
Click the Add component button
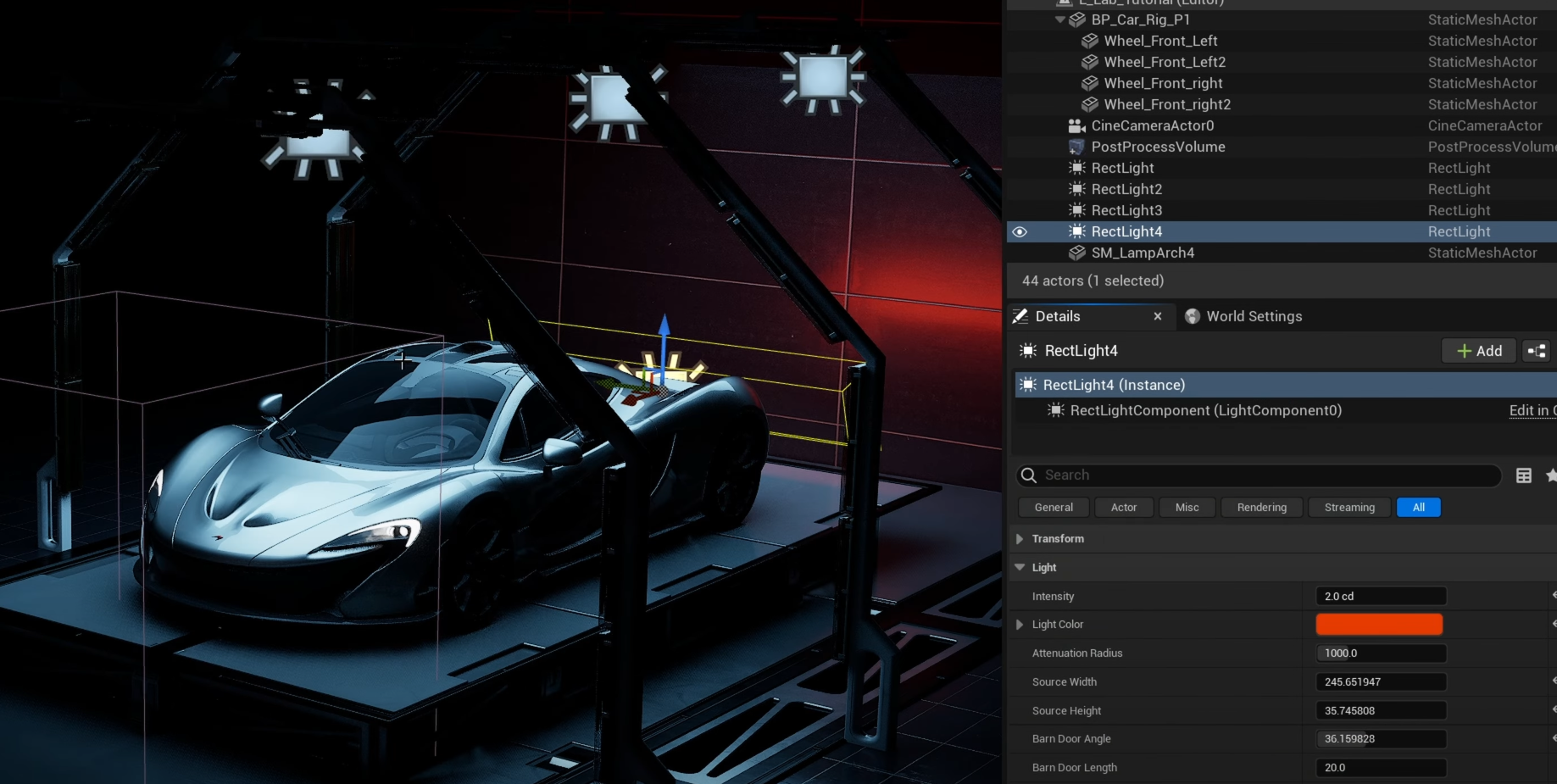[1478, 351]
